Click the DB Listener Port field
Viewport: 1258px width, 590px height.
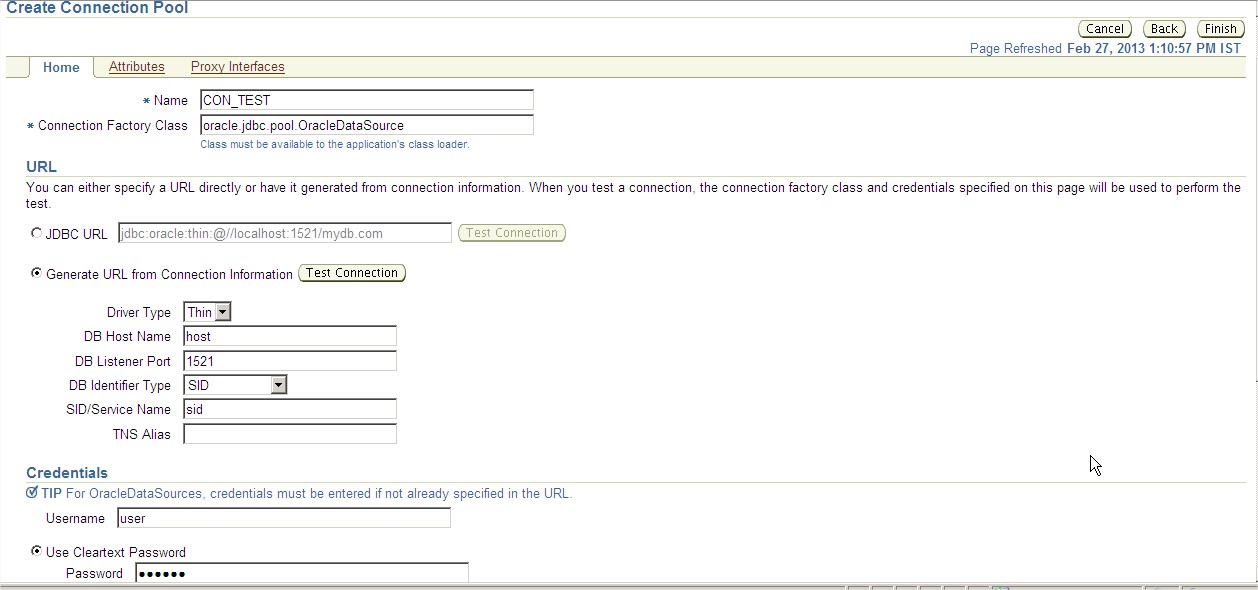pos(290,361)
